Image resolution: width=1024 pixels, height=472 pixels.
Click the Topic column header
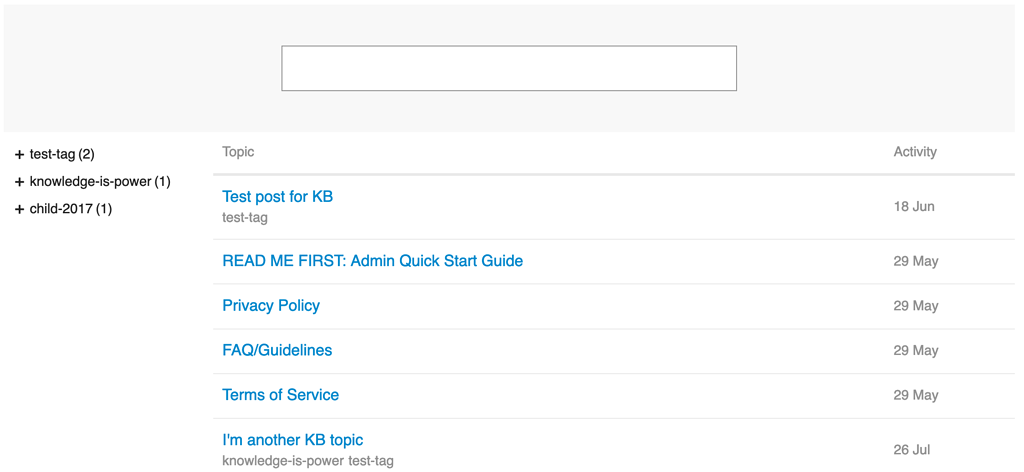click(238, 152)
